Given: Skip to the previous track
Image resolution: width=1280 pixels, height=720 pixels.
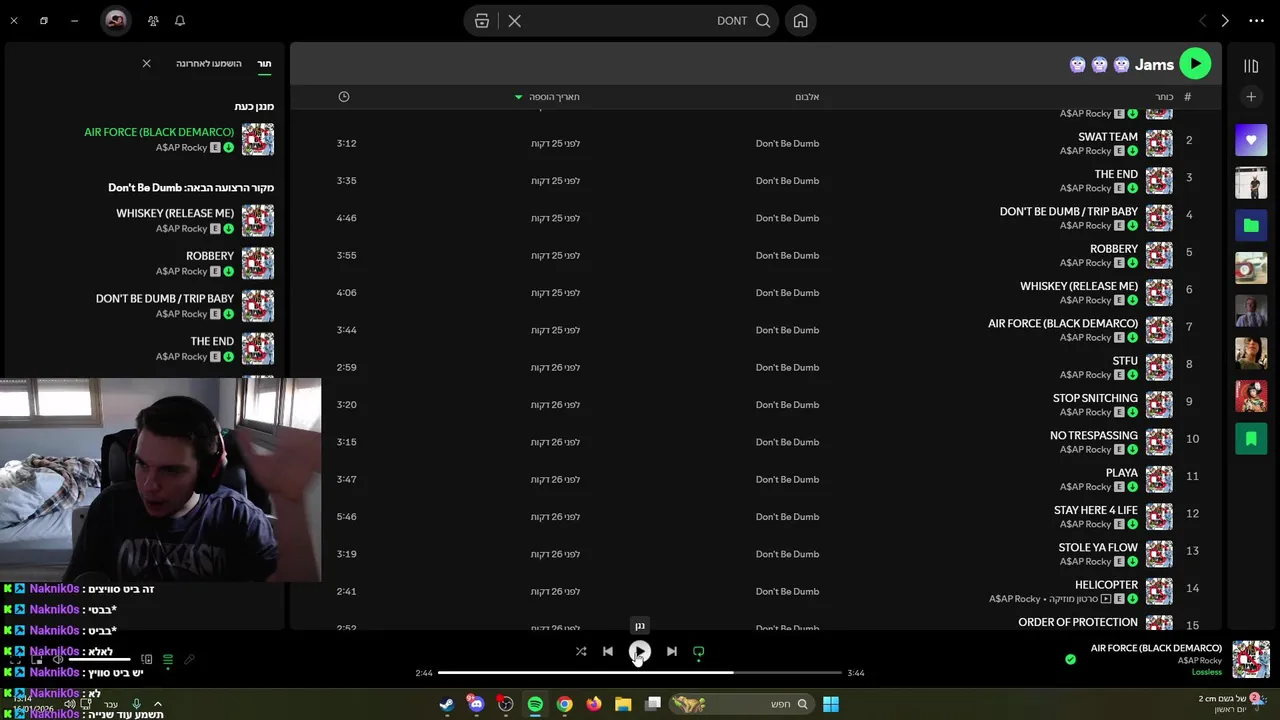Looking at the screenshot, I should point(607,651).
